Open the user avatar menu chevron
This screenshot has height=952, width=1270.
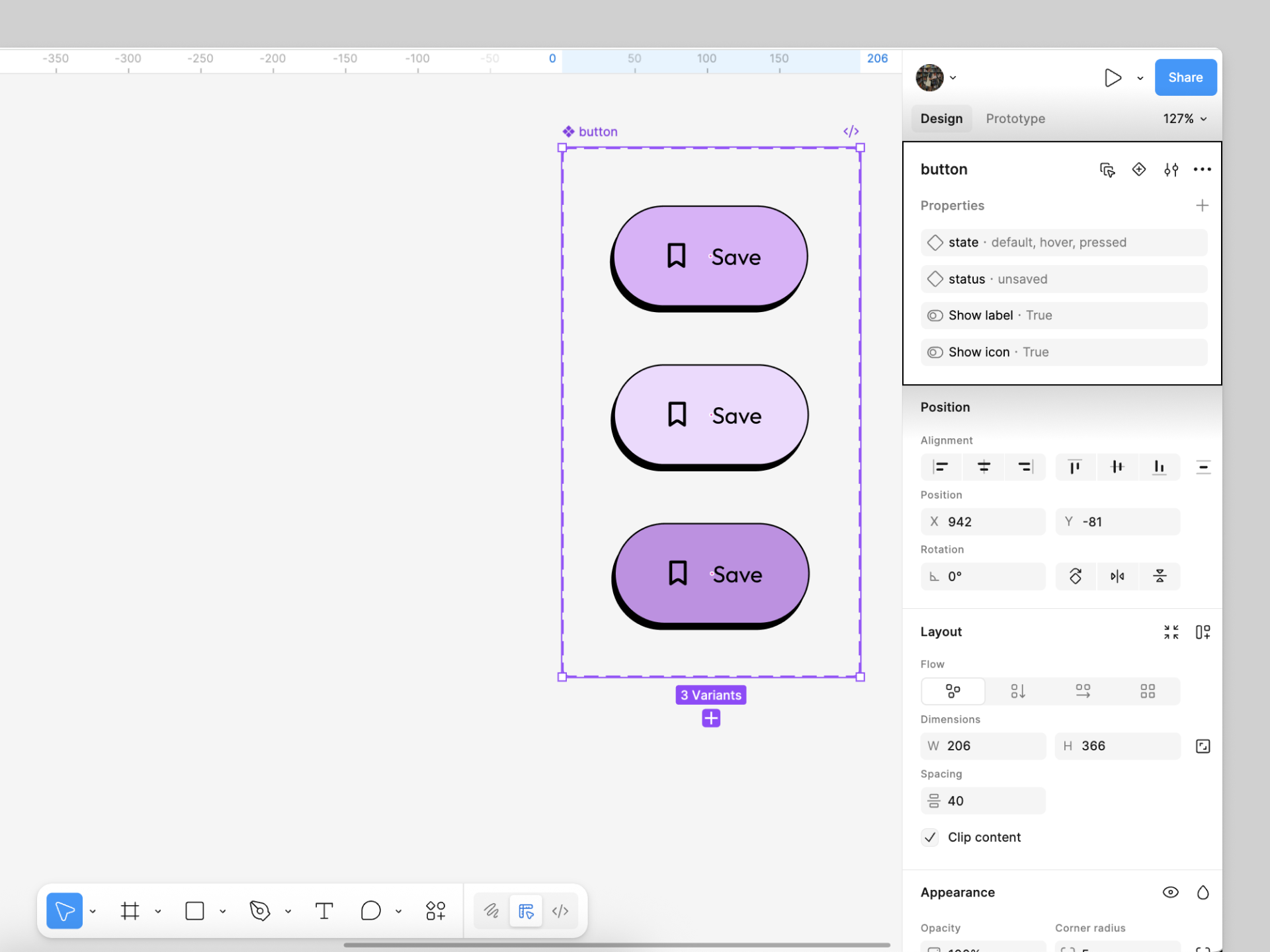953,78
